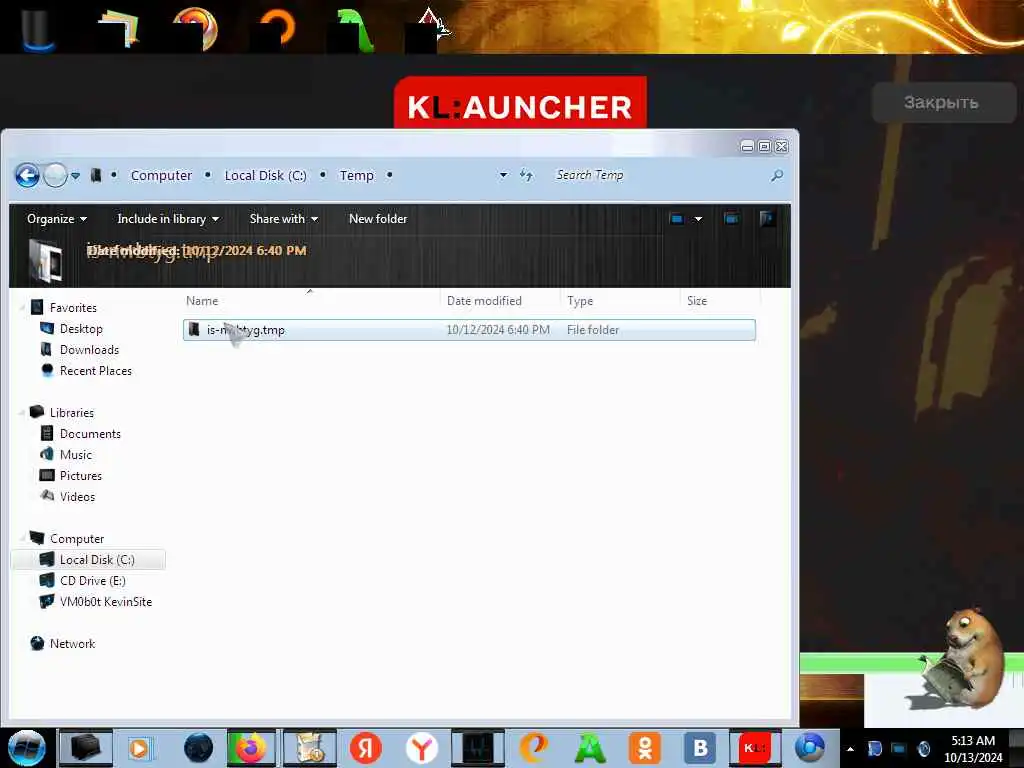Click the 10/12/2024 6:40 PM date cell
This screenshot has height=768, width=1024.
pyautogui.click(x=498, y=330)
